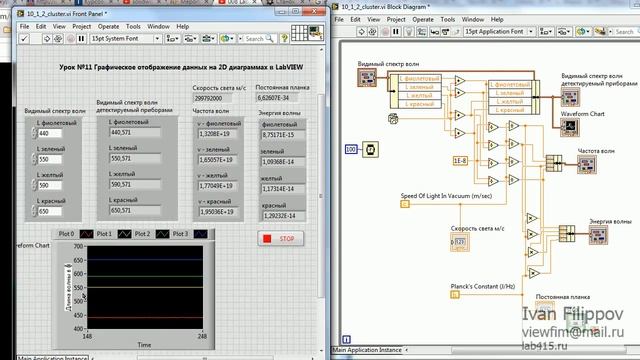Click Clean Up Diagram broom icon
The height and width of the screenshot is (360, 640).
coord(600,31)
